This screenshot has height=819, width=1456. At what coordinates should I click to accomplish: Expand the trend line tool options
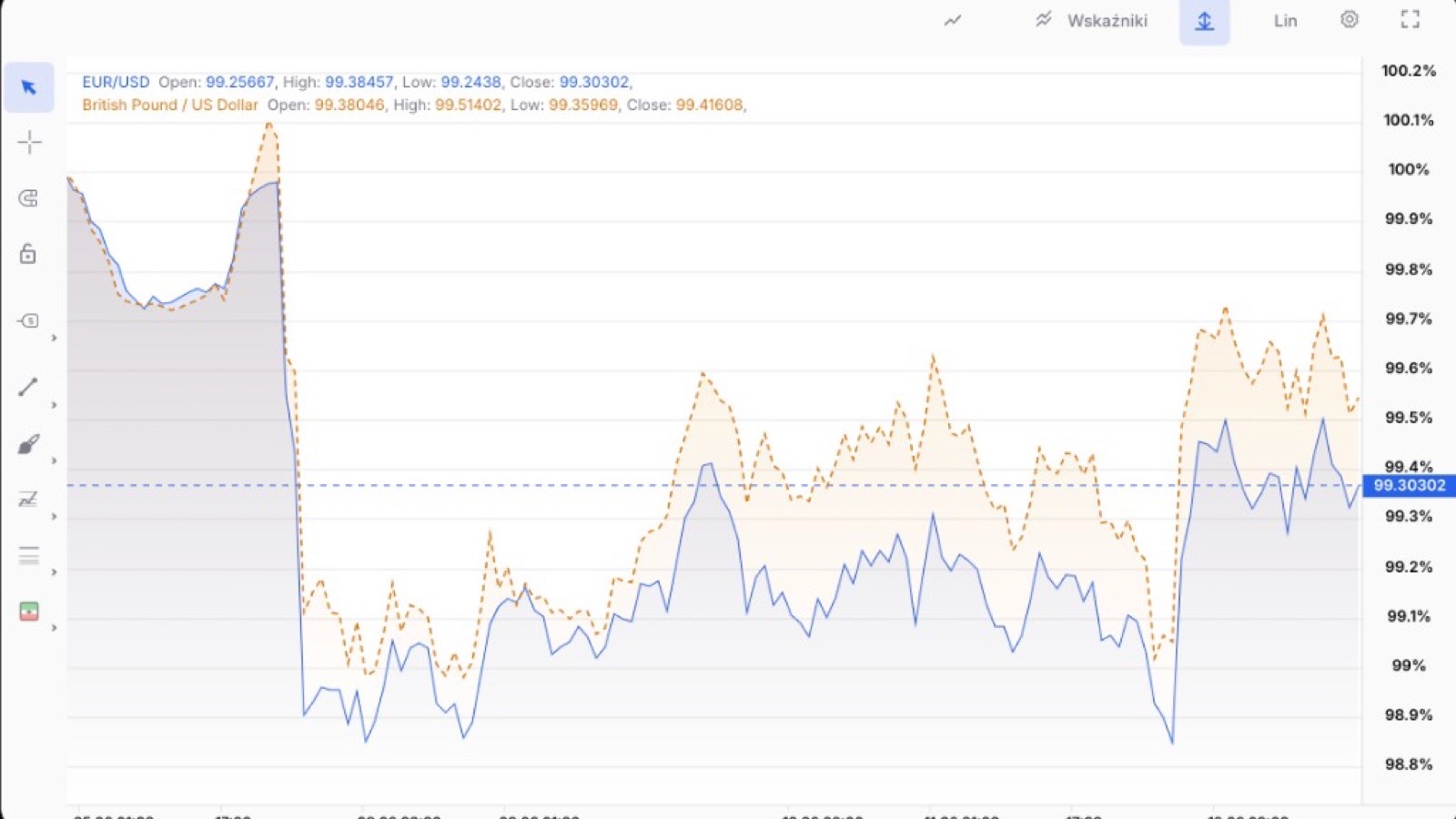54,405
